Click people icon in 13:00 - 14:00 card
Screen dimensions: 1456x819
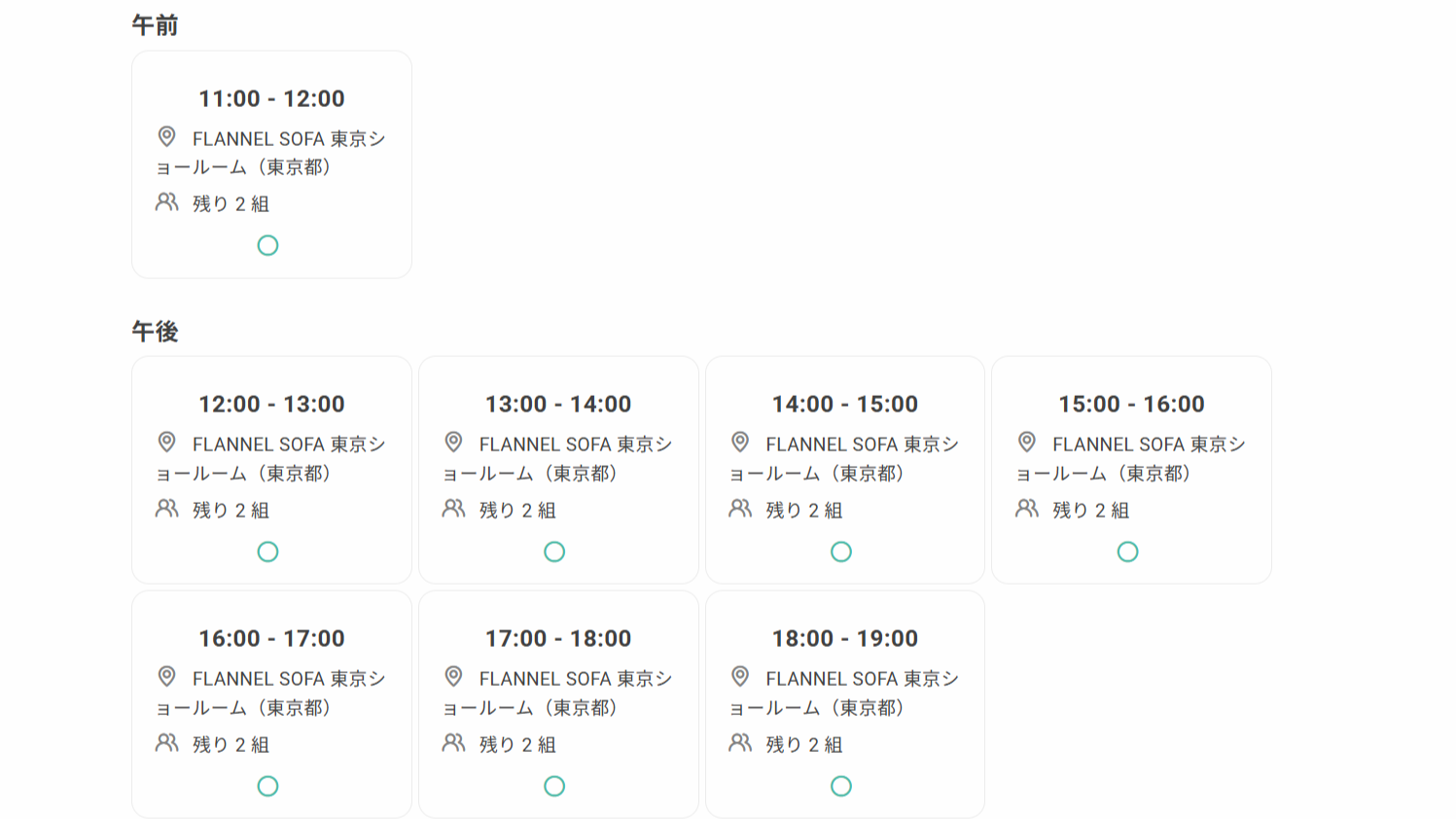click(454, 508)
